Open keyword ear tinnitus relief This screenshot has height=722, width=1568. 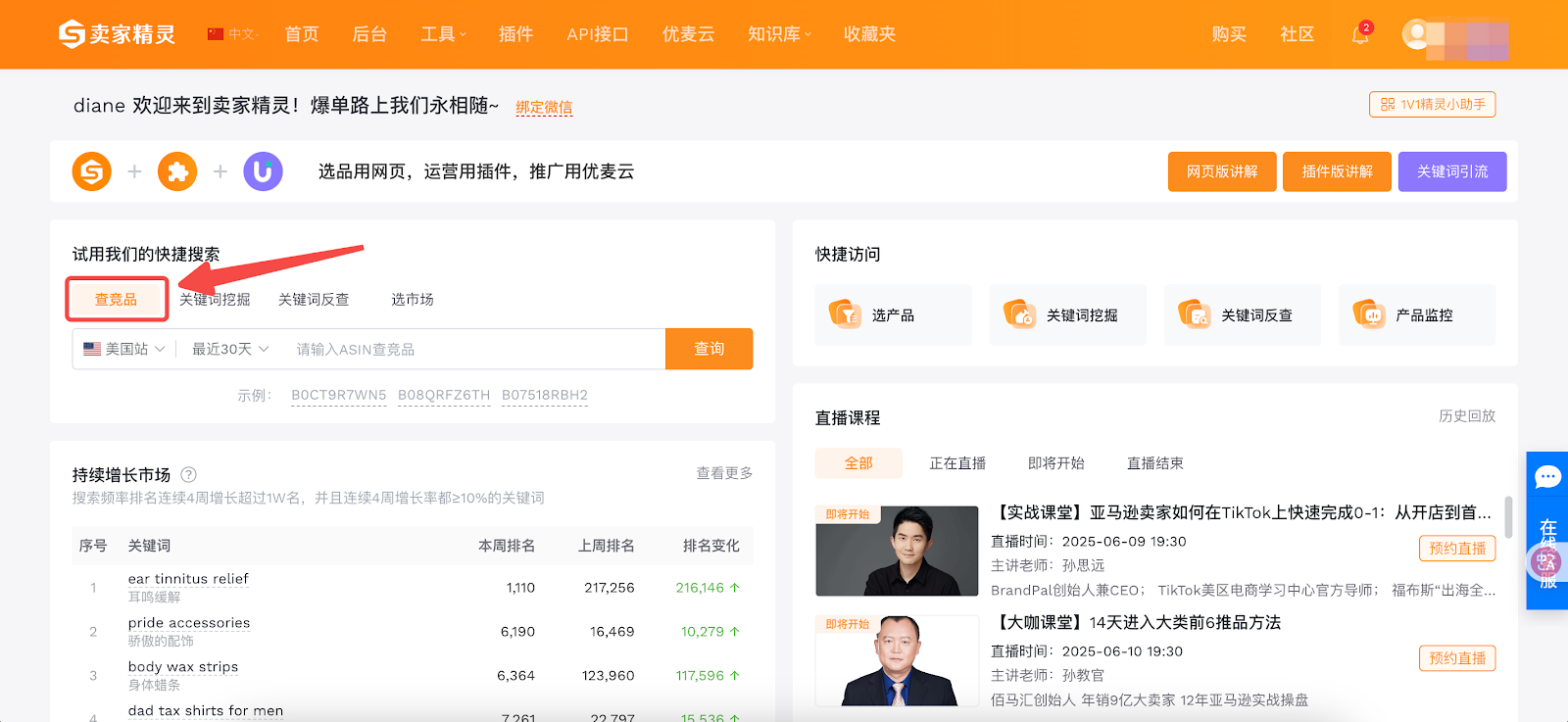[x=188, y=579]
